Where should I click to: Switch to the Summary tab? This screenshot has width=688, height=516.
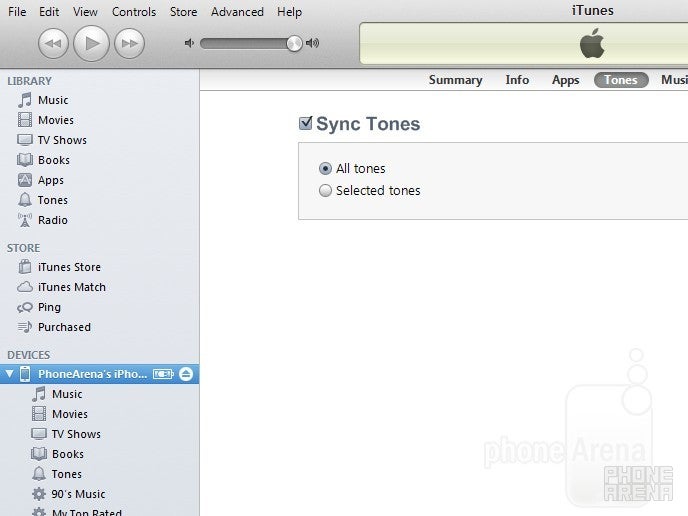[x=455, y=80]
